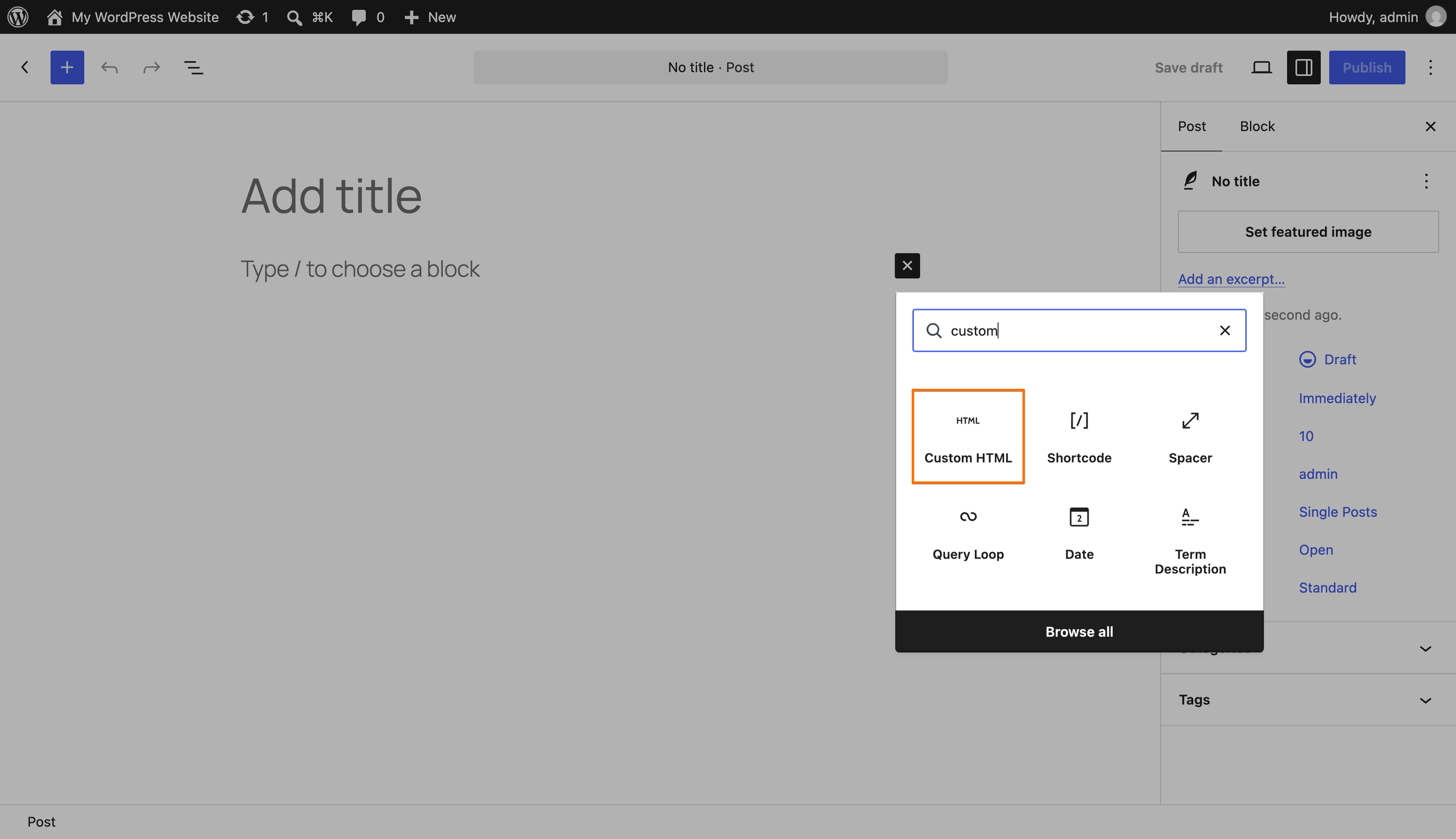The width and height of the screenshot is (1456, 839).
Task: Insert the Shortcode block
Action: (x=1079, y=436)
